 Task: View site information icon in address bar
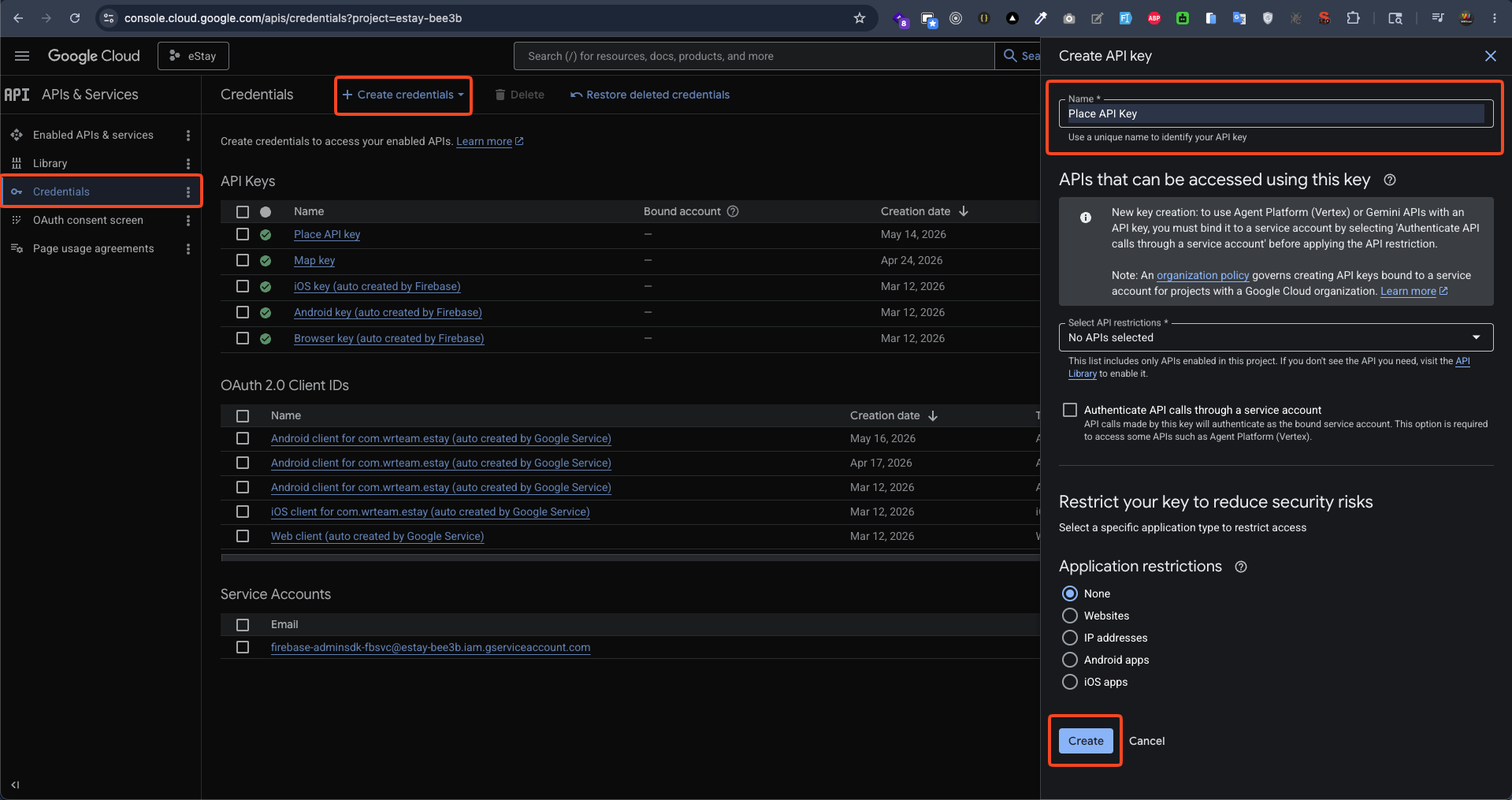(x=109, y=18)
